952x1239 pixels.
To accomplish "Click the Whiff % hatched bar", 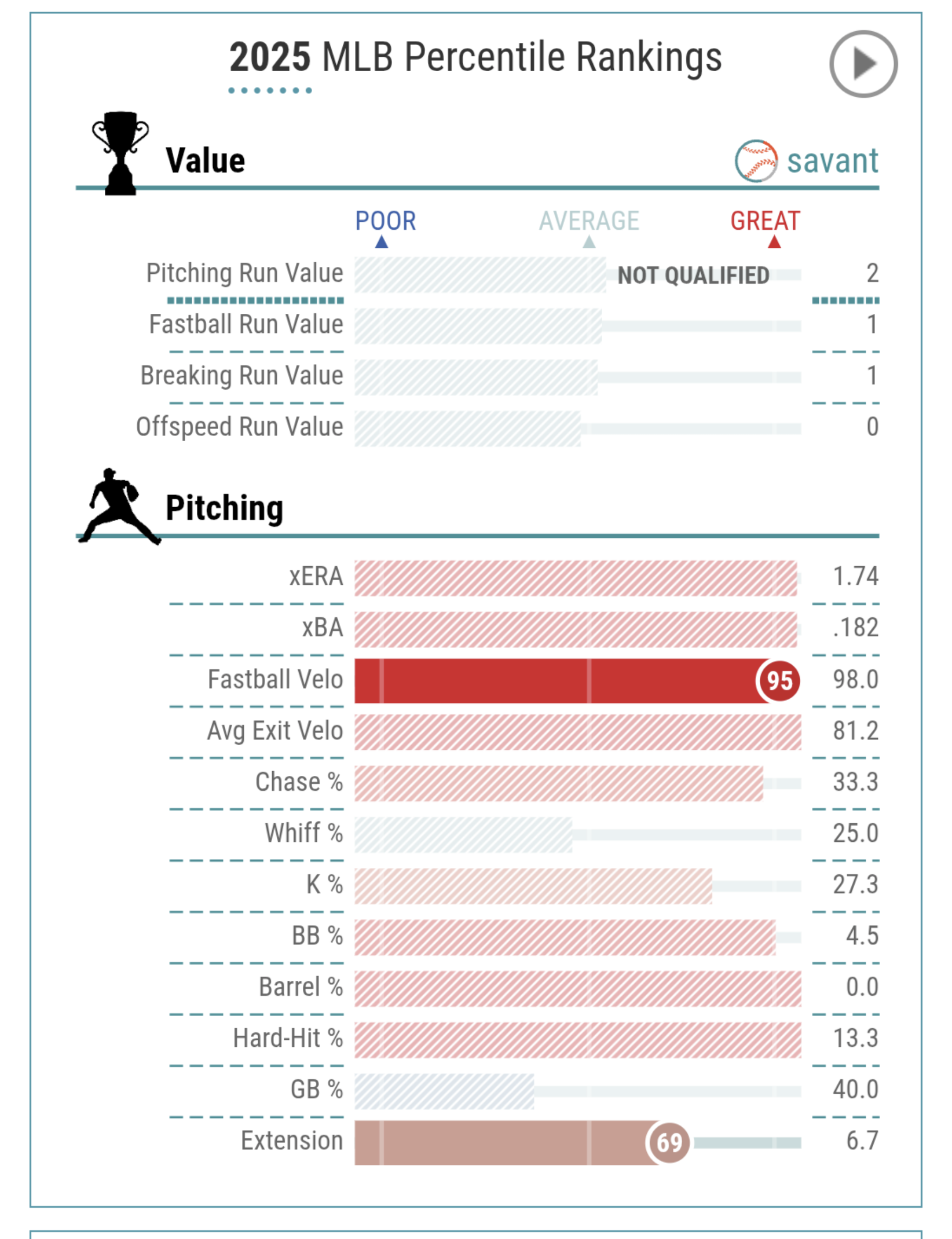I will [463, 835].
